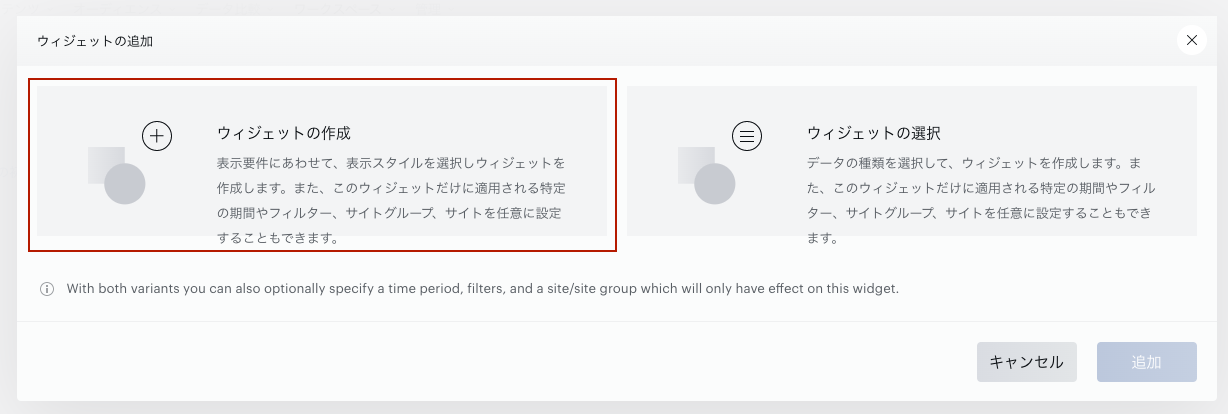Click the description starting データの種類を選択して
The width and height of the screenshot is (1228, 414).
click(981, 200)
